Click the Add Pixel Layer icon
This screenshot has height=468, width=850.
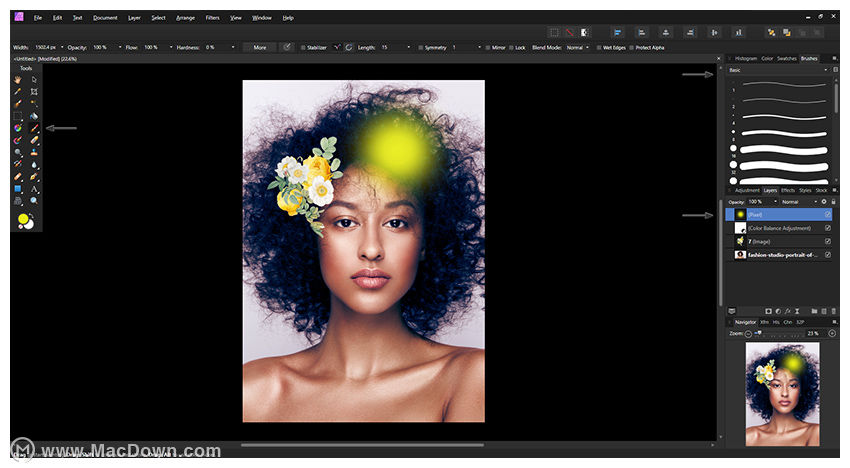[824, 311]
